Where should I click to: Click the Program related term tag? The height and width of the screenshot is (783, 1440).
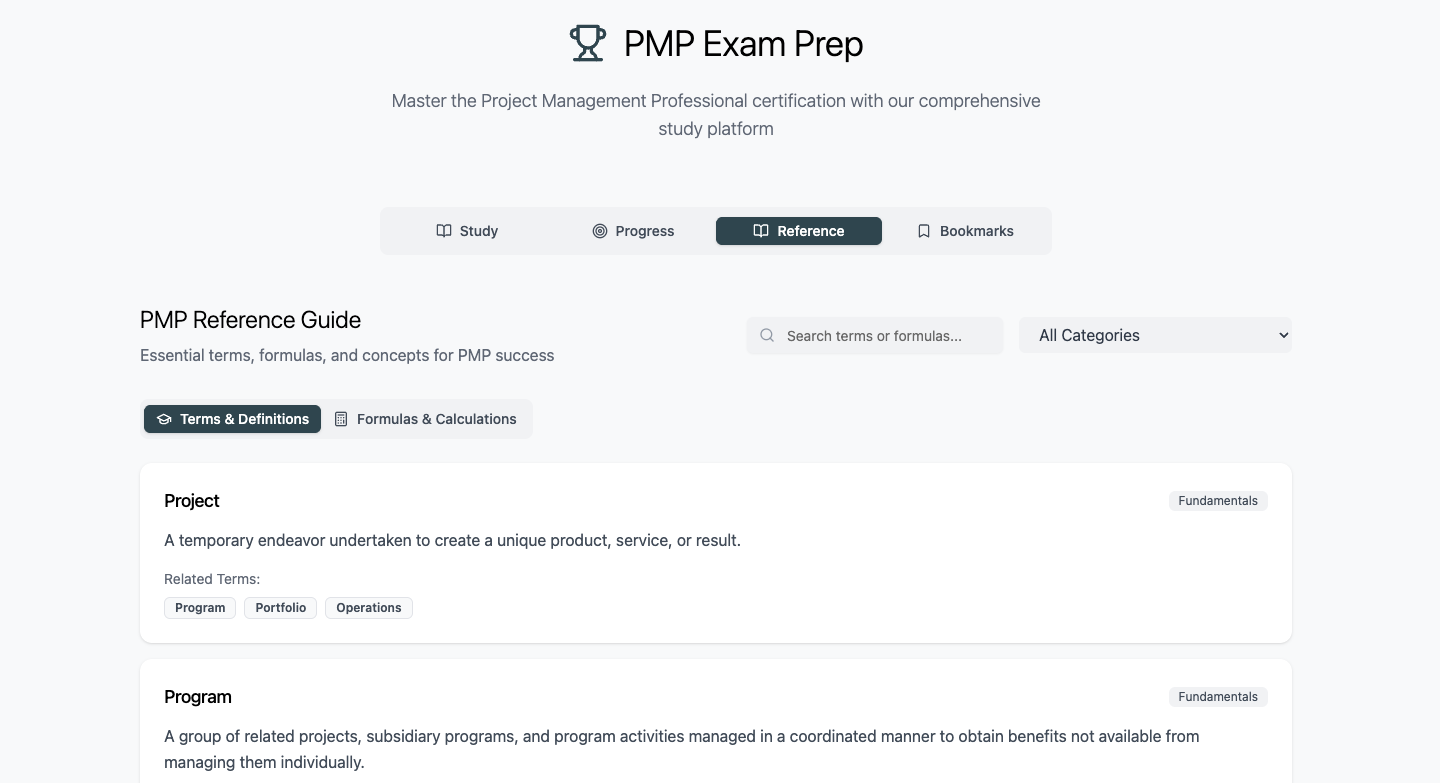(x=200, y=608)
